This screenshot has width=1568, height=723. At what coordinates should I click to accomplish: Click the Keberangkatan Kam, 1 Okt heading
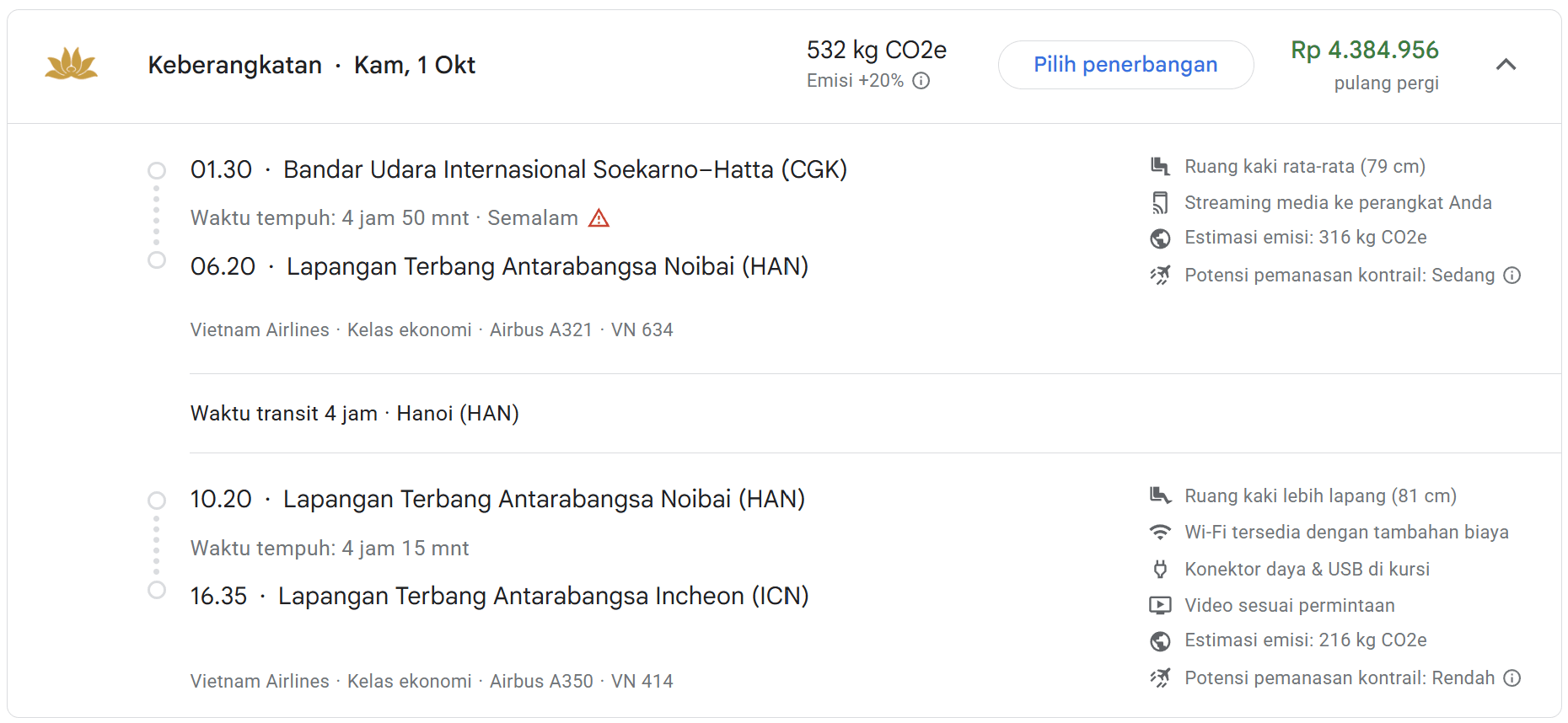click(x=311, y=65)
